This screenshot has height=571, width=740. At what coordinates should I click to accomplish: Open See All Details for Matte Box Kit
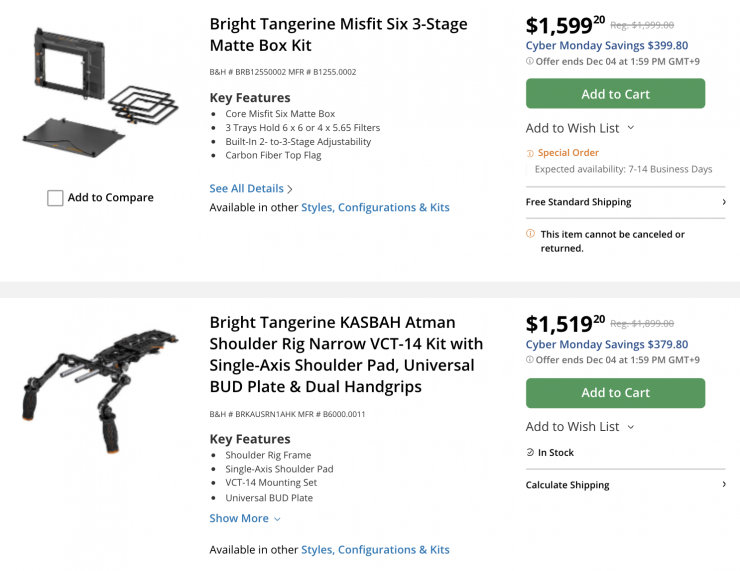(x=251, y=188)
